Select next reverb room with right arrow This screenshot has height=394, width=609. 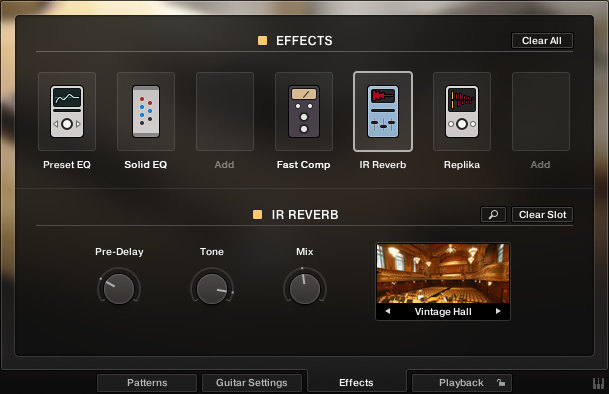coord(498,311)
